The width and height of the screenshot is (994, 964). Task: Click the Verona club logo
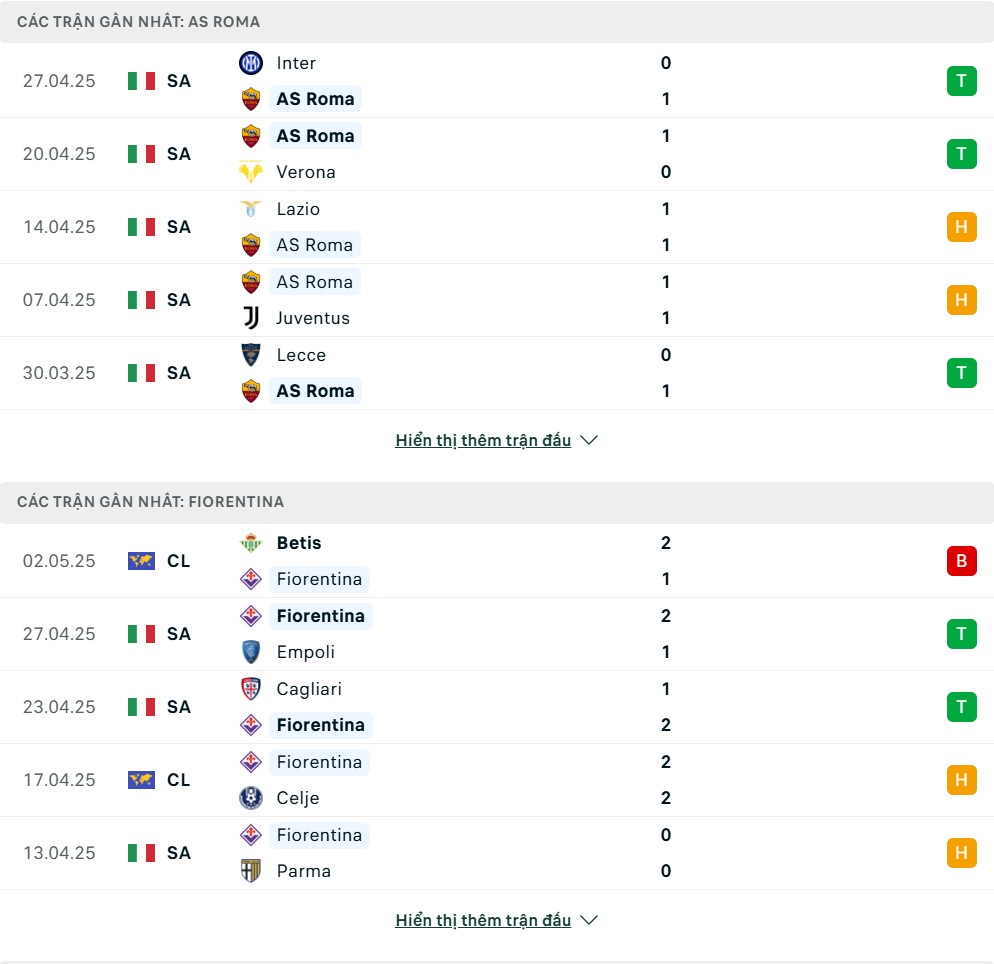pyautogui.click(x=251, y=172)
